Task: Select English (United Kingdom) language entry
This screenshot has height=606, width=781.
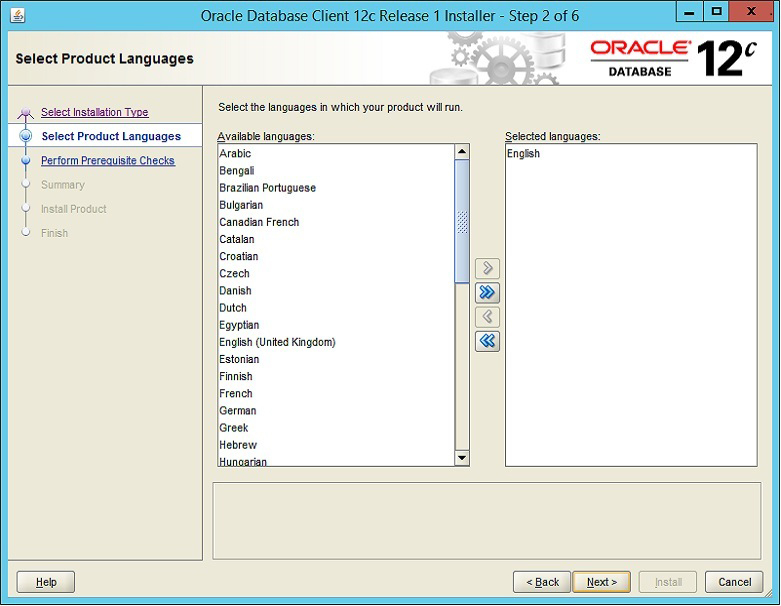Action: pos(277,342)
